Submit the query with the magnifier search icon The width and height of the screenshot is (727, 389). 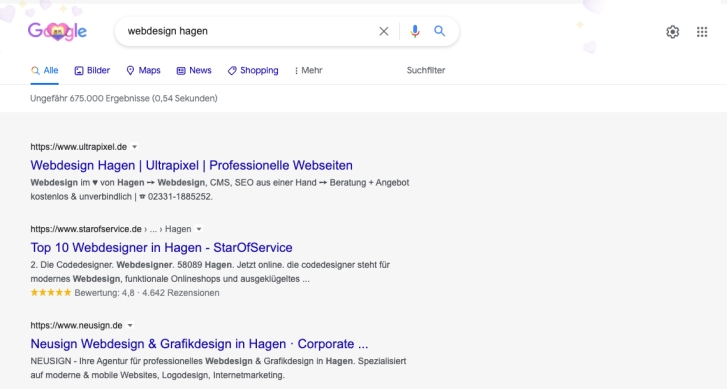(440, 31)
